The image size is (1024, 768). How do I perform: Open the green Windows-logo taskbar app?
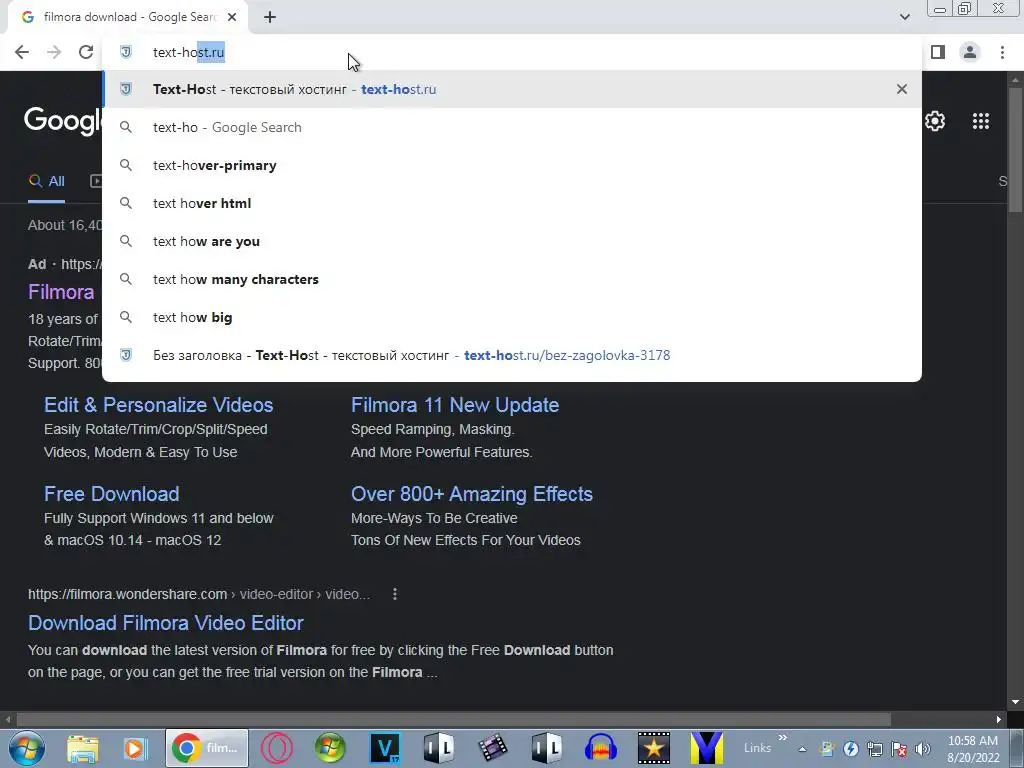click(x=330, y=748)
